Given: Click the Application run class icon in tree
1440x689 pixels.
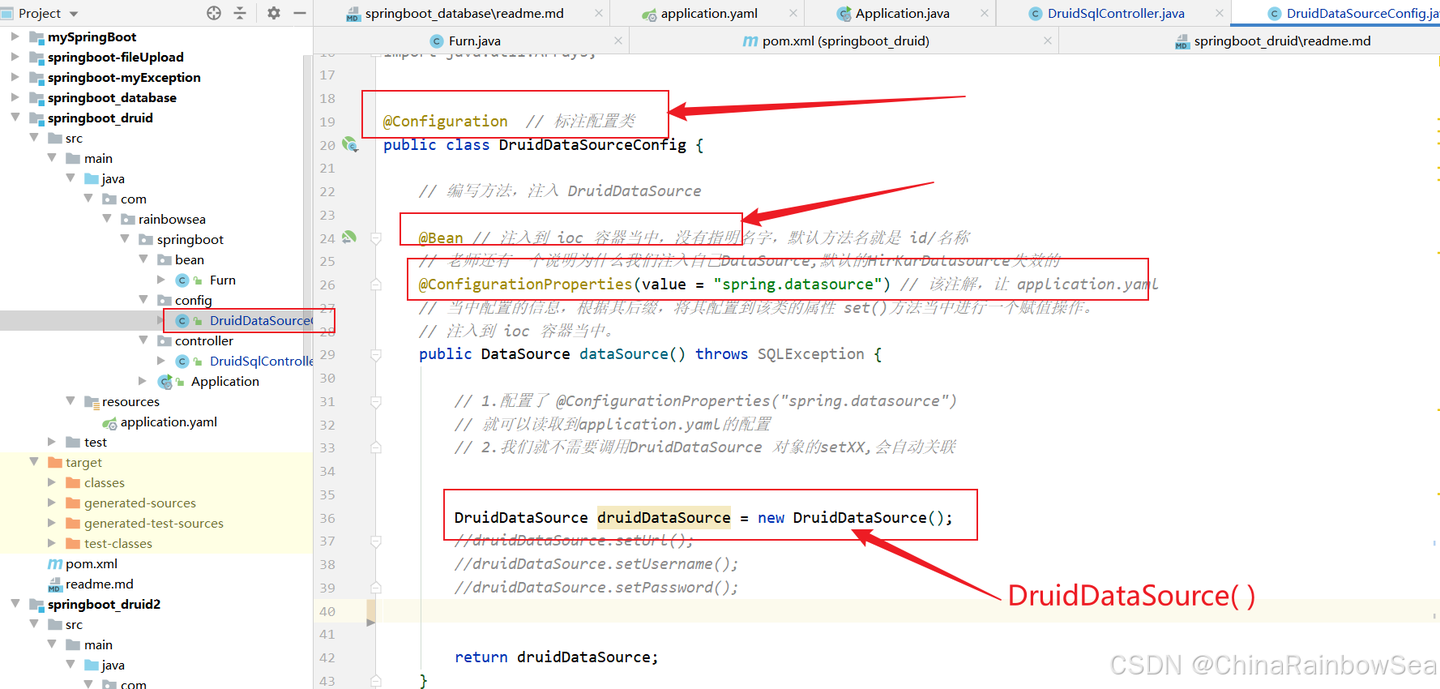Looking at the screenshot, I should point(166,381).
